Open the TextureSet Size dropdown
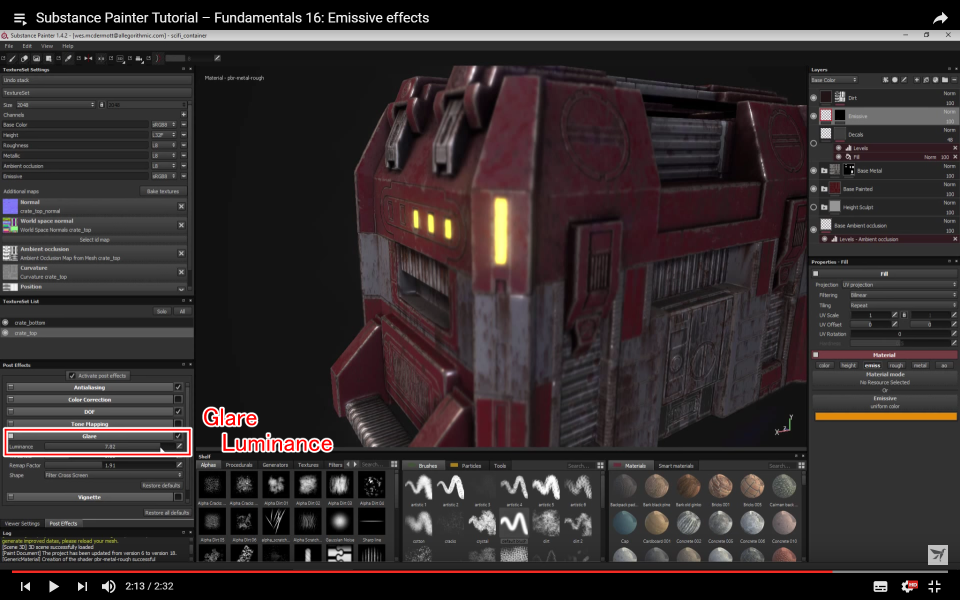Screen dimensions: 960x600 point(55,105)
